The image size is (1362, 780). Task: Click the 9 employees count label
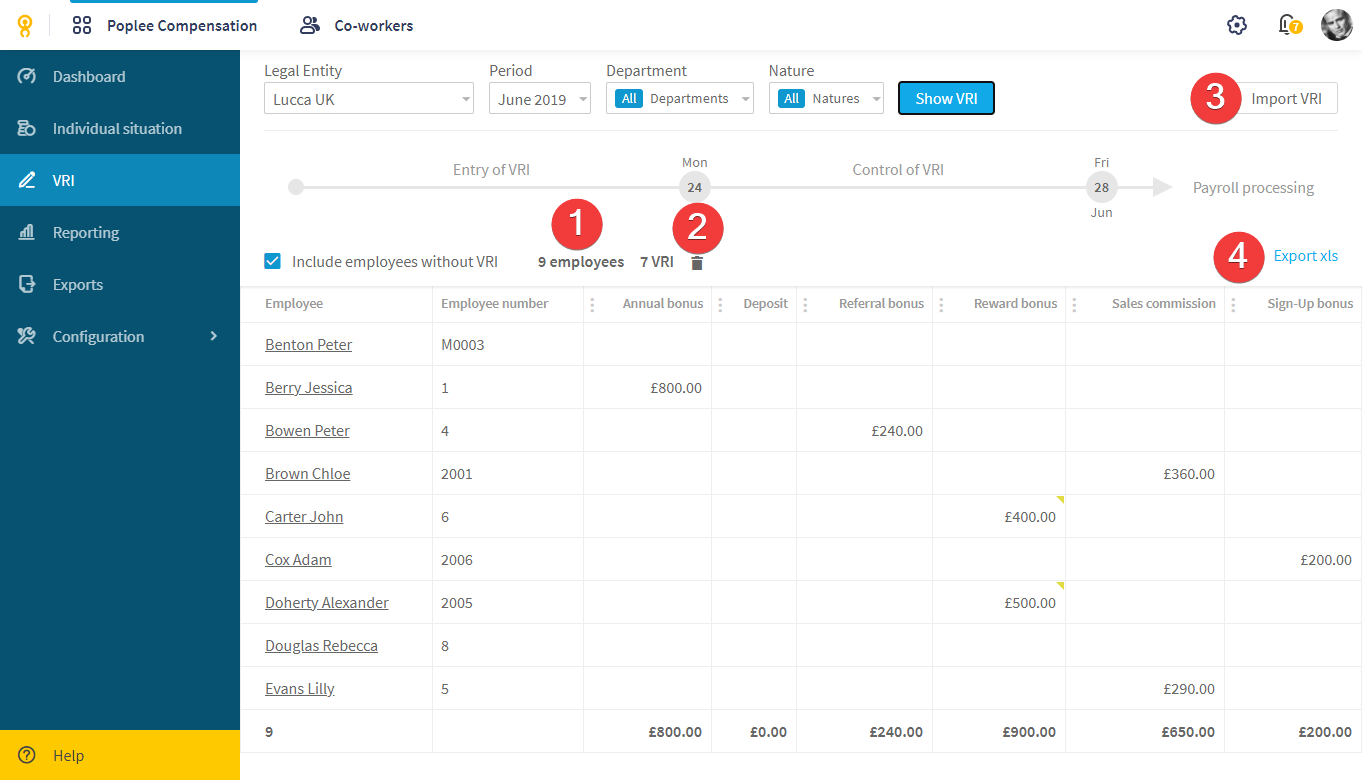(x=581, y=262)
